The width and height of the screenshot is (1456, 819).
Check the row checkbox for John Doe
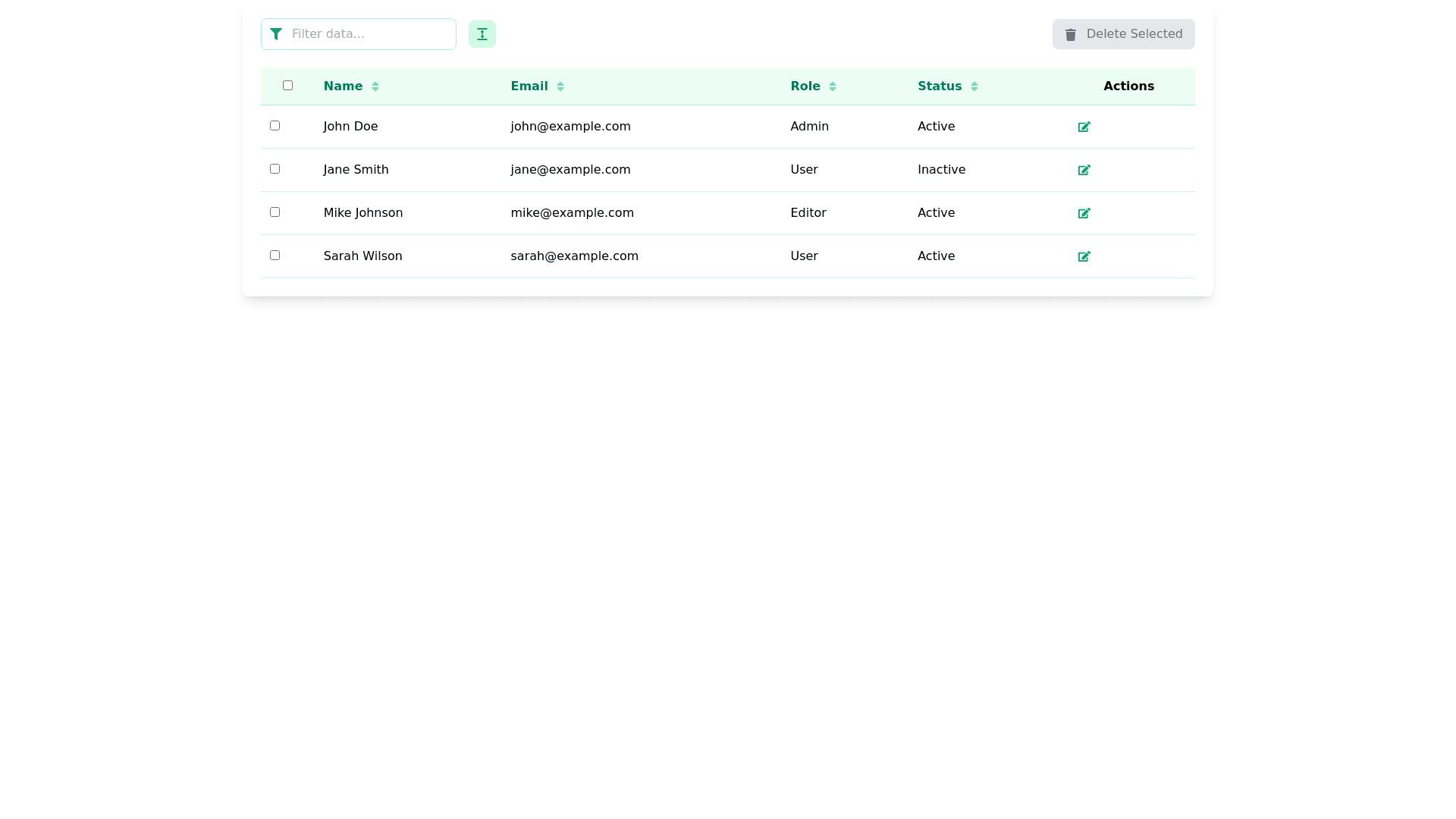tap(275, 125)
